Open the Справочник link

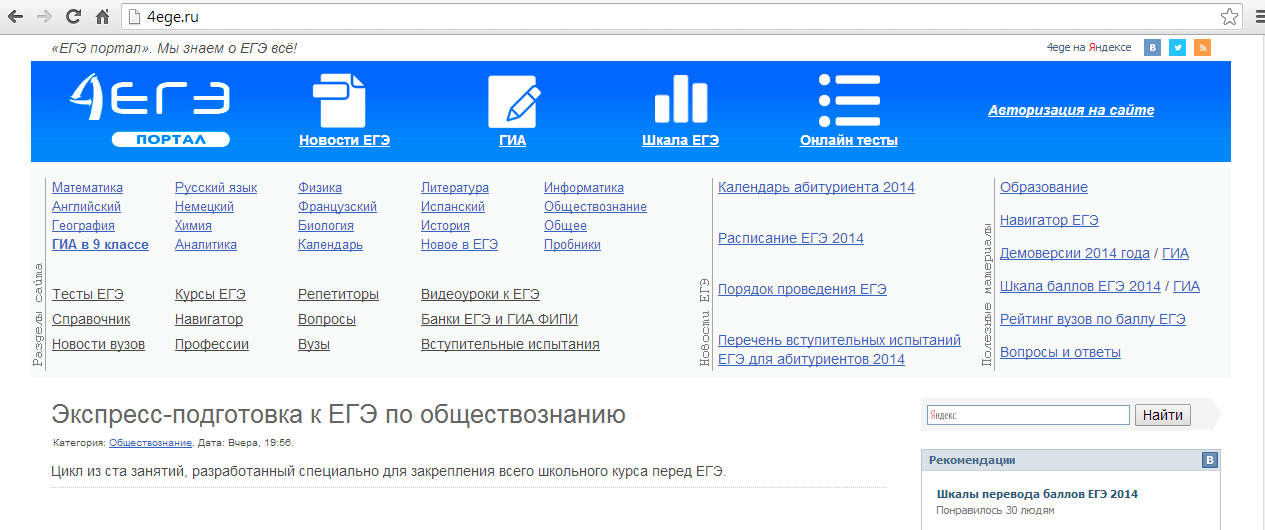click(91, 319)
